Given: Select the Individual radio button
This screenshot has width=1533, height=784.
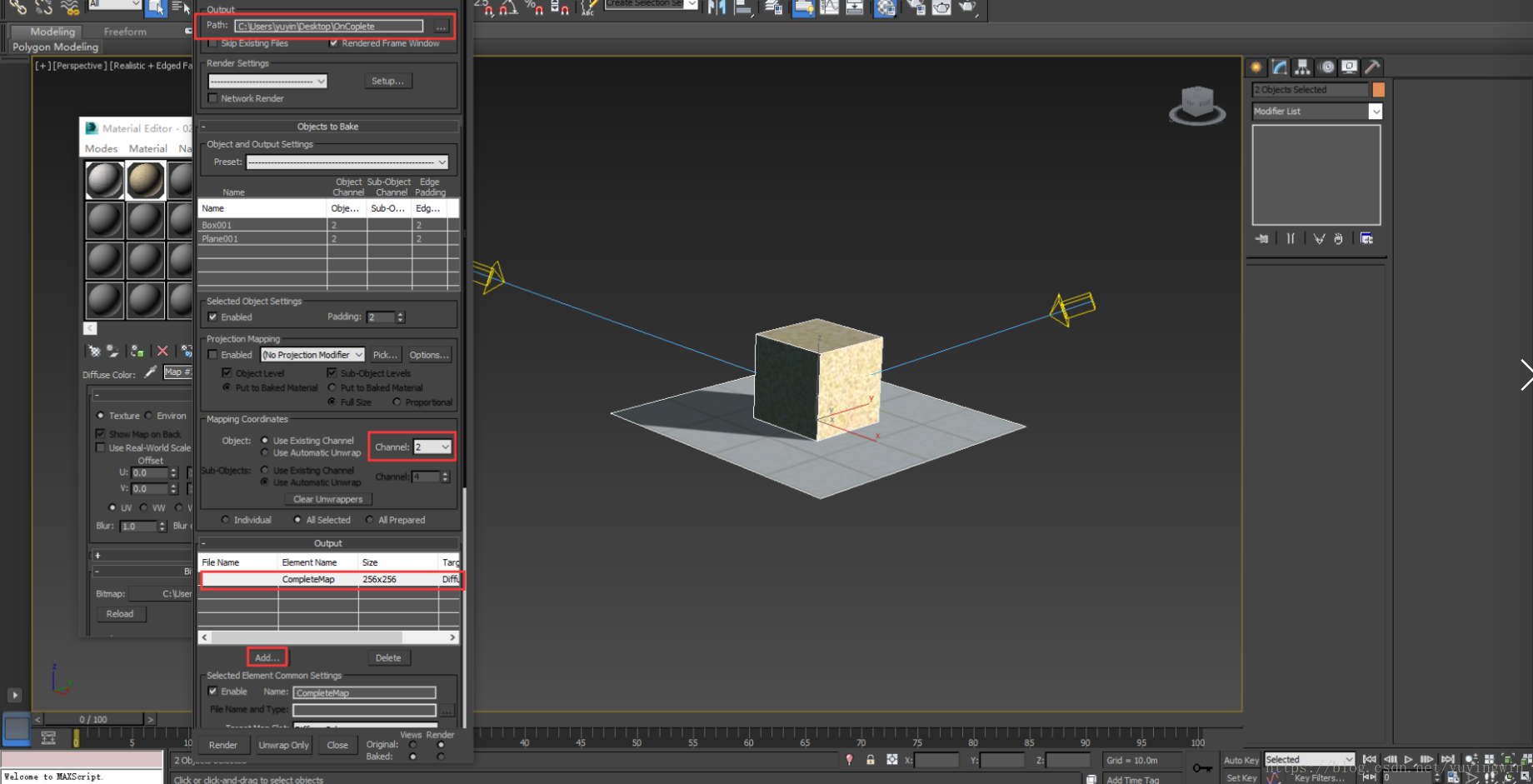Looking at the screenshot, I should (x=226, y=520).
